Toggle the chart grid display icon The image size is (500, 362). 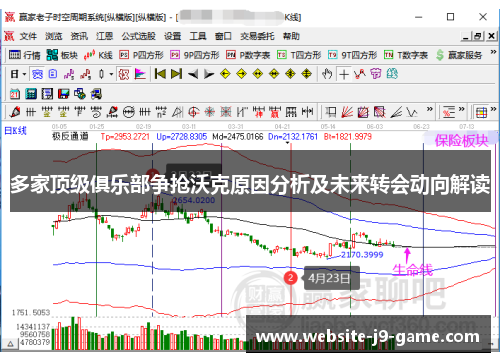pos(481,113)
